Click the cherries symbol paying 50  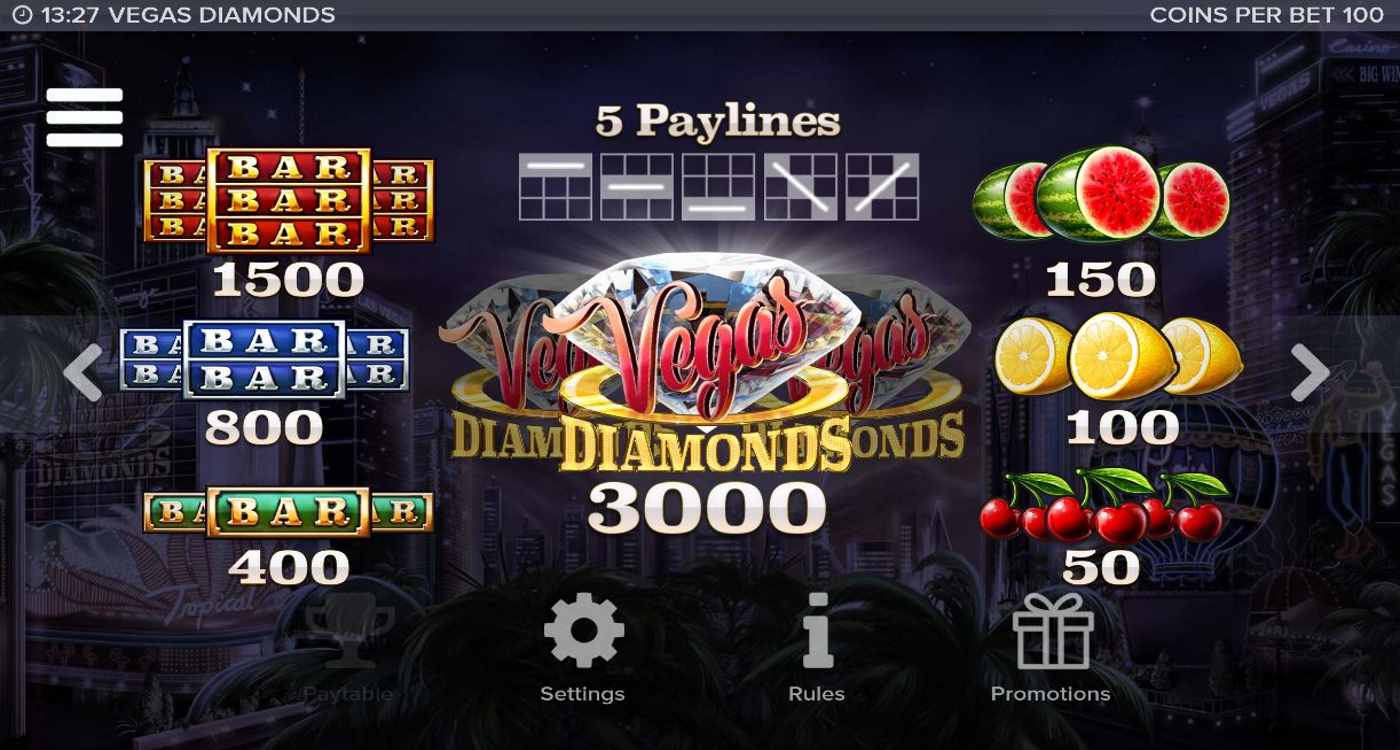click(1104, 506)
